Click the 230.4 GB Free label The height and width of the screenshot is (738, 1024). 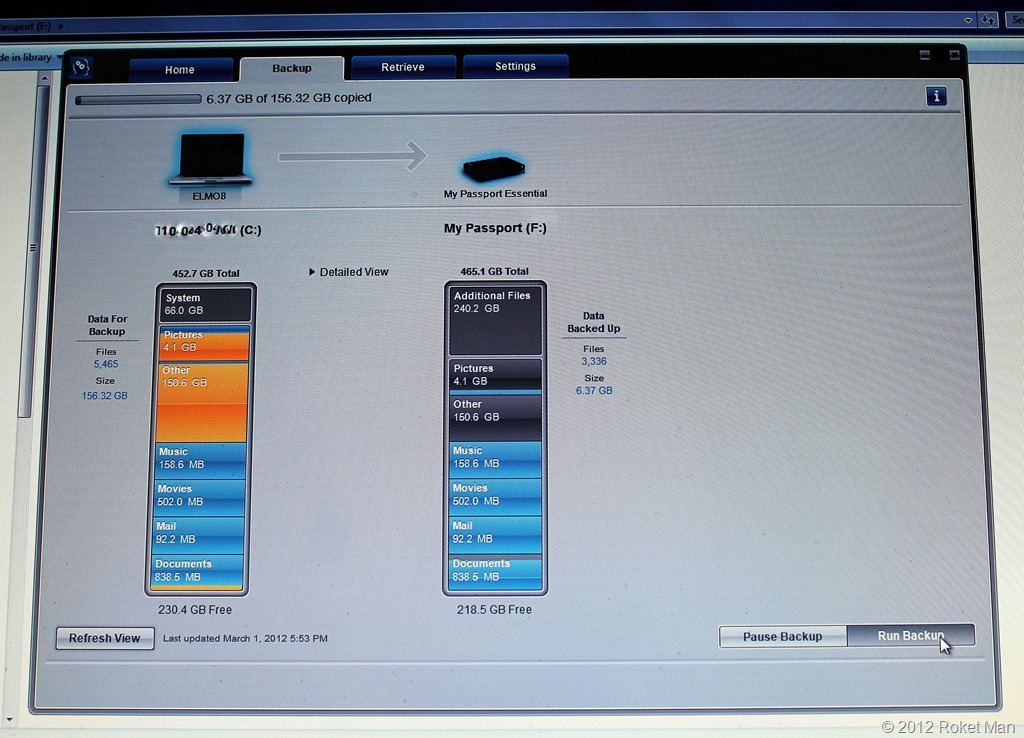195,609
